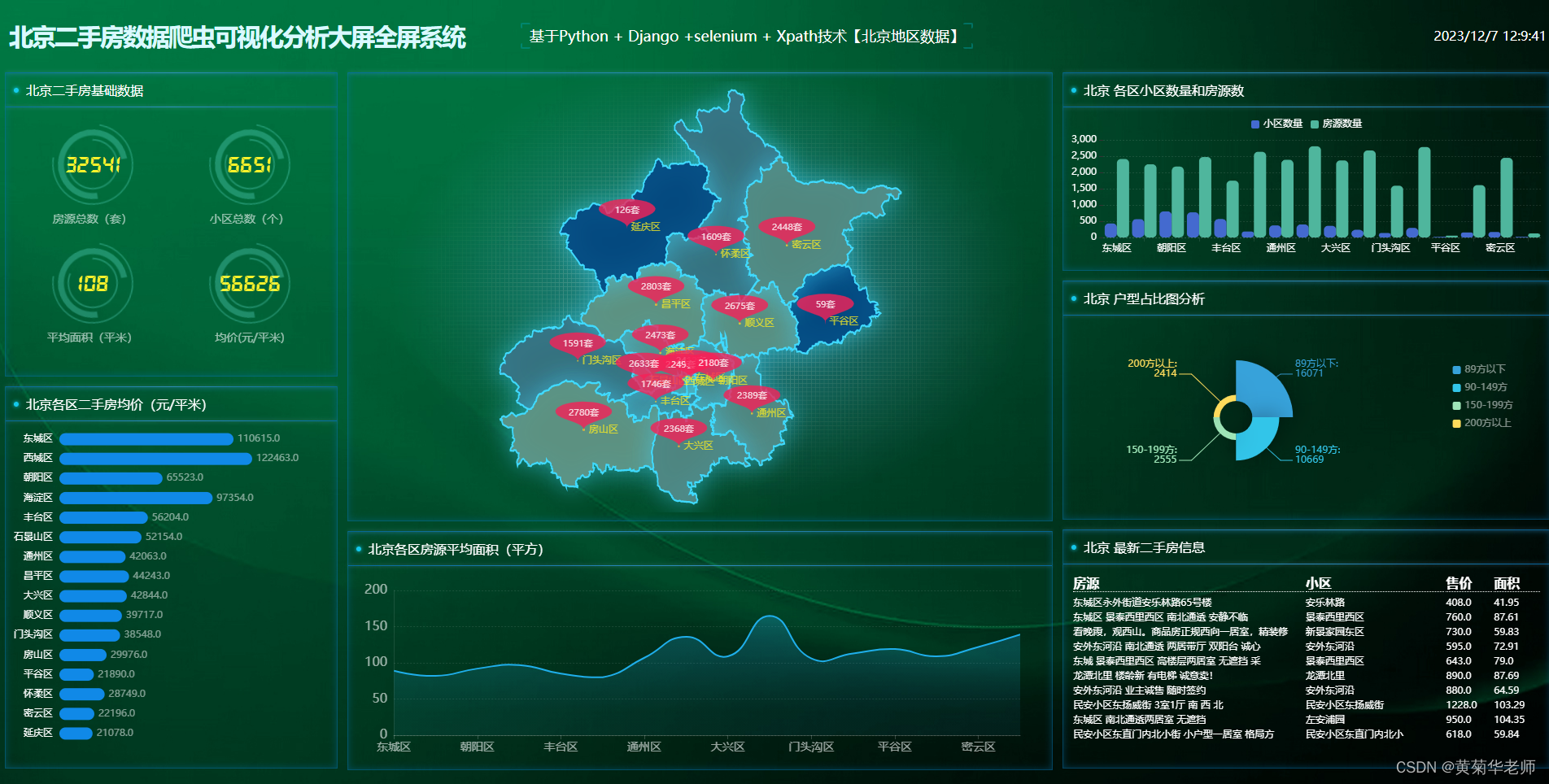Click the 基于Python + Django banner text

744,36
